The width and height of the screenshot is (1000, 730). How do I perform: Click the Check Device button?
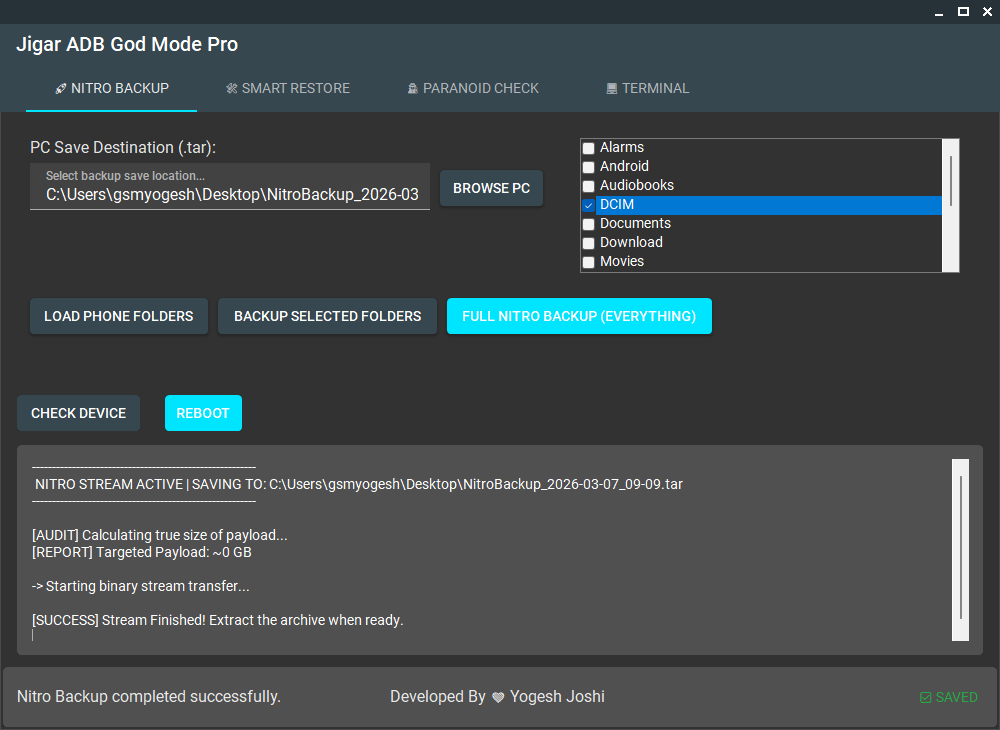[78, 413]
